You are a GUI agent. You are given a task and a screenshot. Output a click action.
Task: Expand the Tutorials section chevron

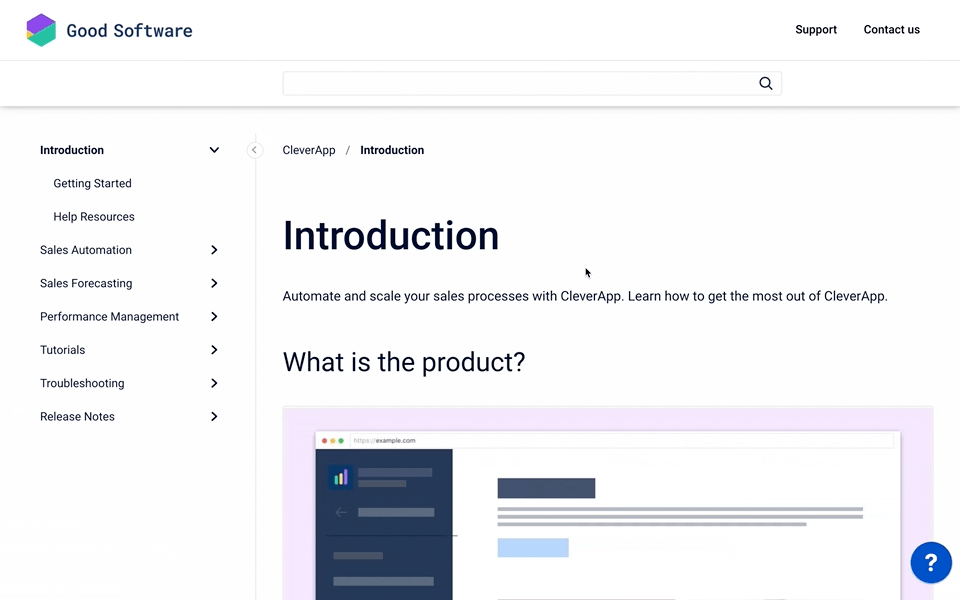(214, 350)
